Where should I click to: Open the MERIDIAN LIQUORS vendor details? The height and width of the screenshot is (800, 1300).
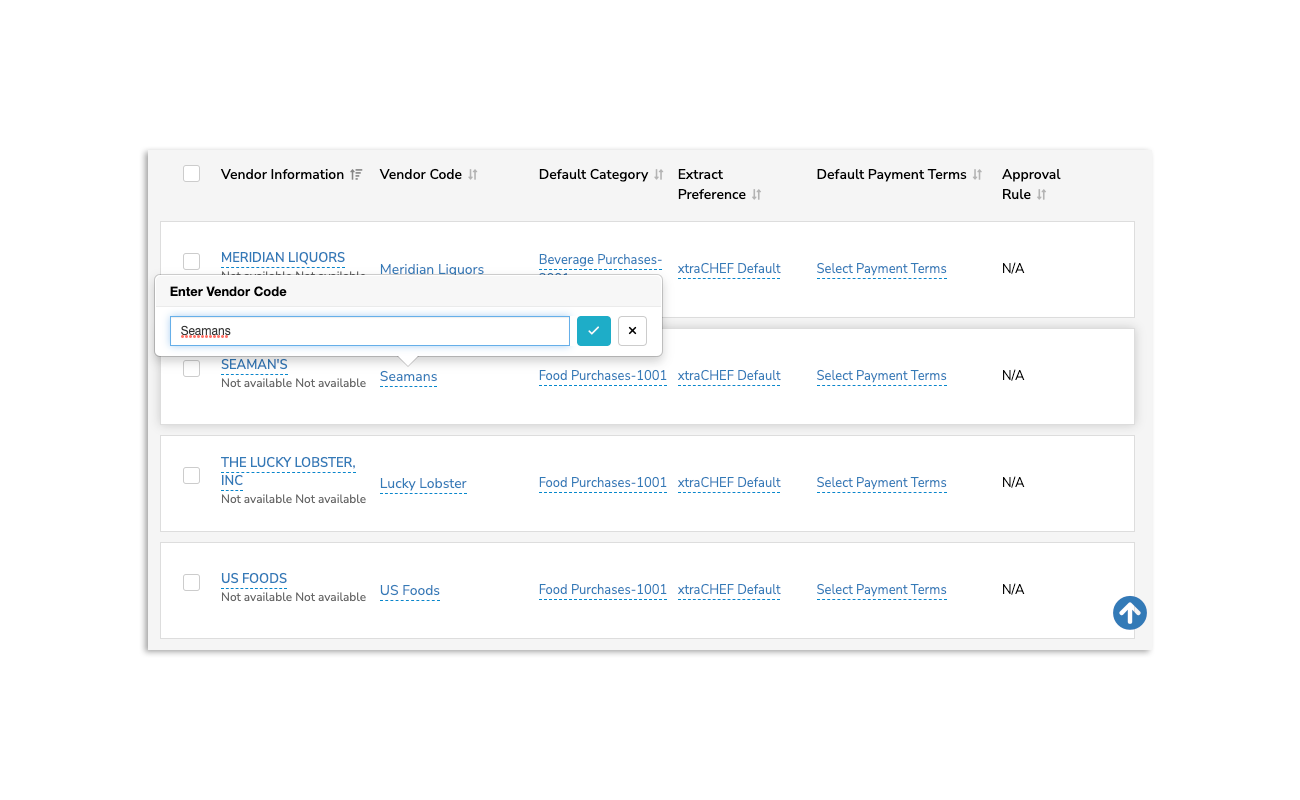[282, 257]
